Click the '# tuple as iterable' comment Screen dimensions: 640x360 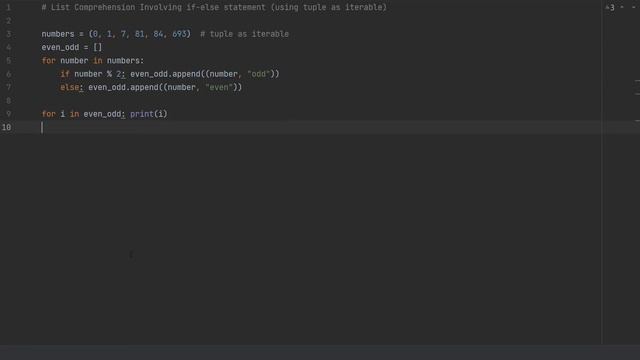244,34
